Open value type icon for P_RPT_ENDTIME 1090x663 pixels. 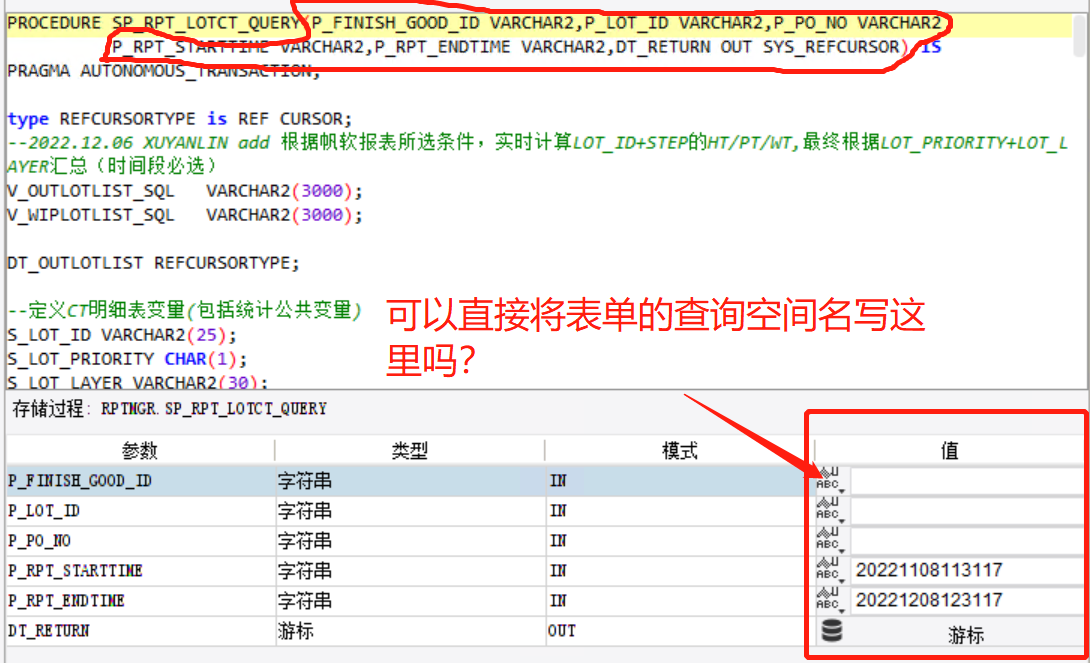[830, 600]
